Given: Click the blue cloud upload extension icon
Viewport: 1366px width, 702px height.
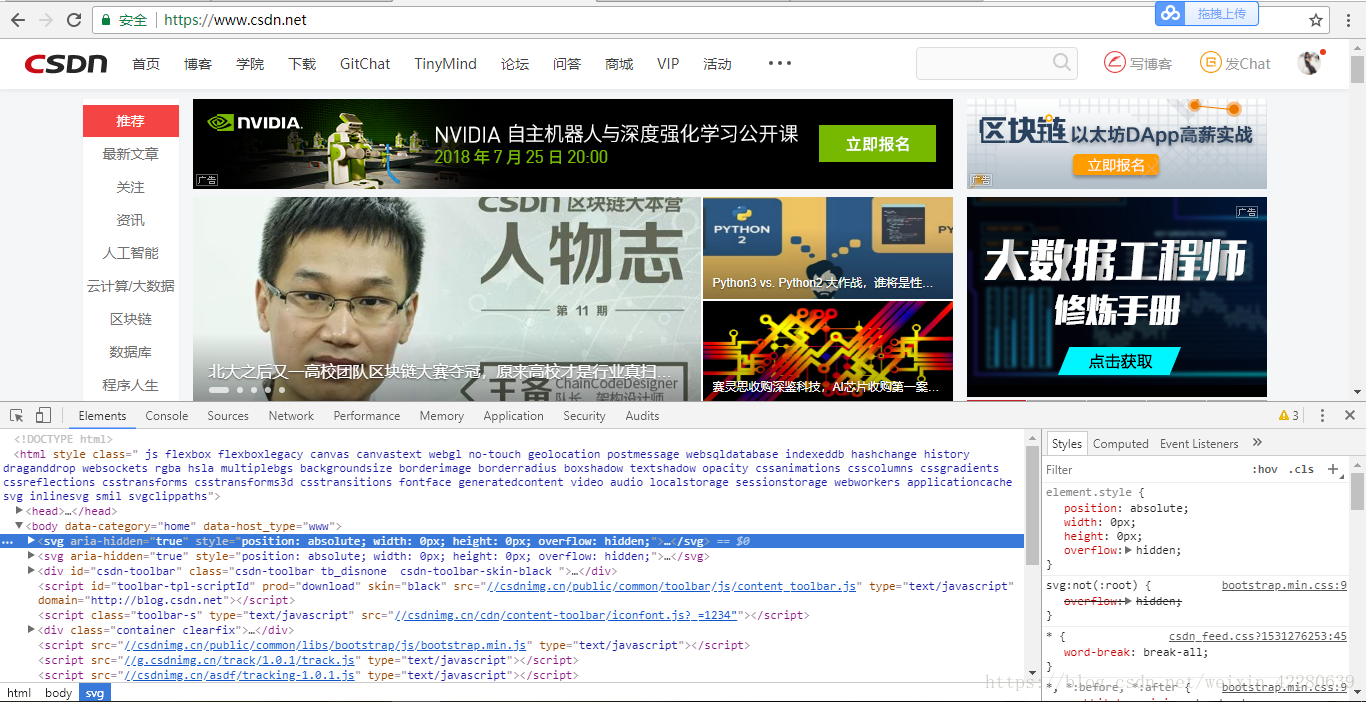Looking at the screenshot, I should (x=1169, y=13).
